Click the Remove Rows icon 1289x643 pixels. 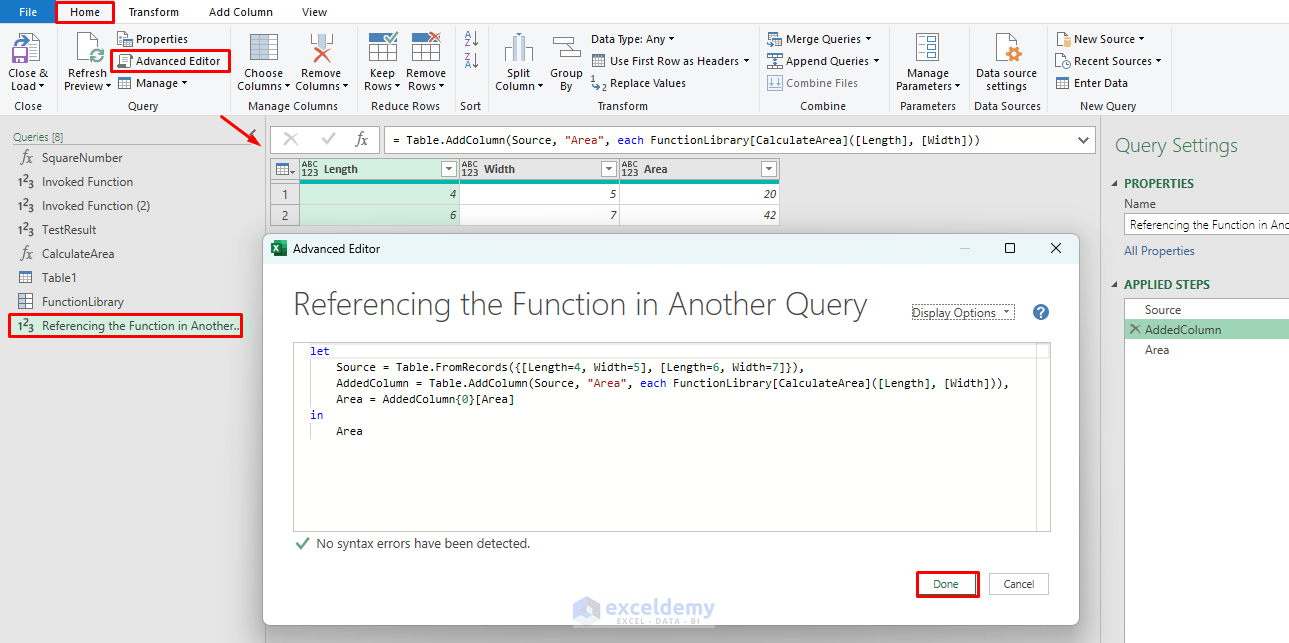pos(426,48)
